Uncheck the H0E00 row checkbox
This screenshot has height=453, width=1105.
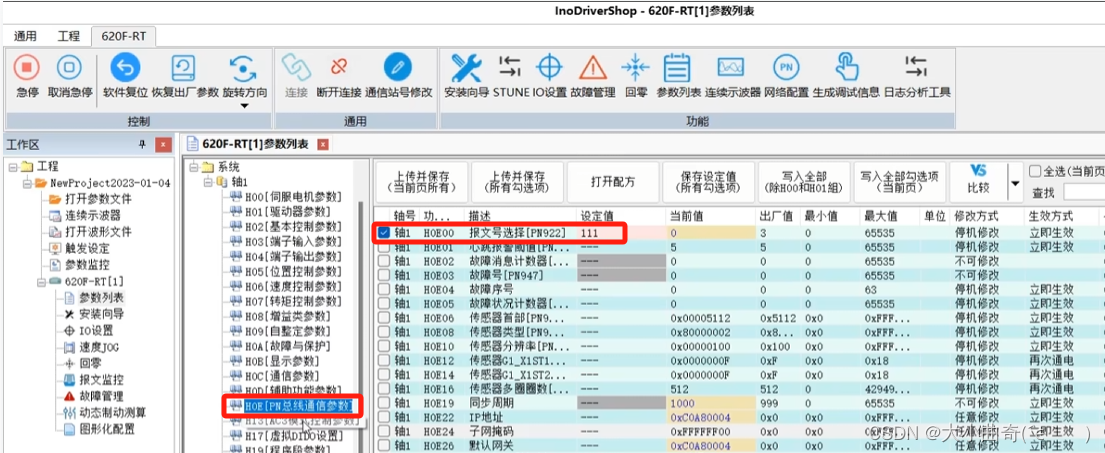coord(383,232)
